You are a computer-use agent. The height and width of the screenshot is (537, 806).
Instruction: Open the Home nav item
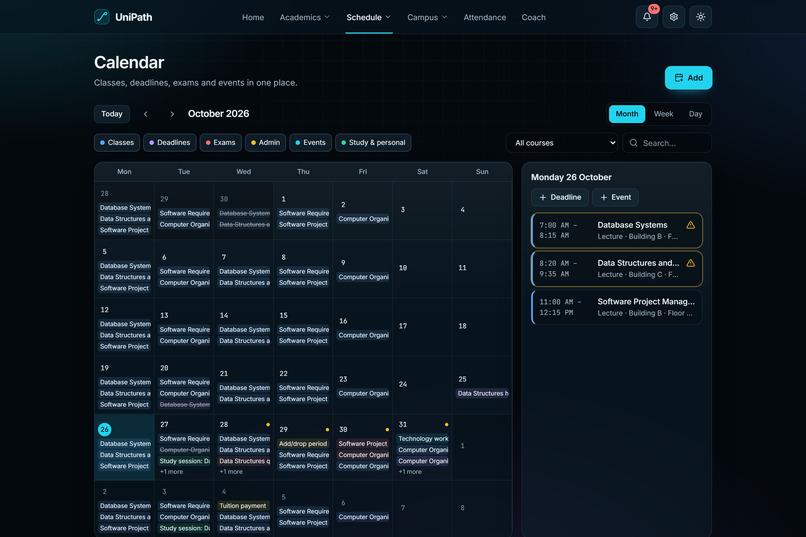click(x=253, y=17)
